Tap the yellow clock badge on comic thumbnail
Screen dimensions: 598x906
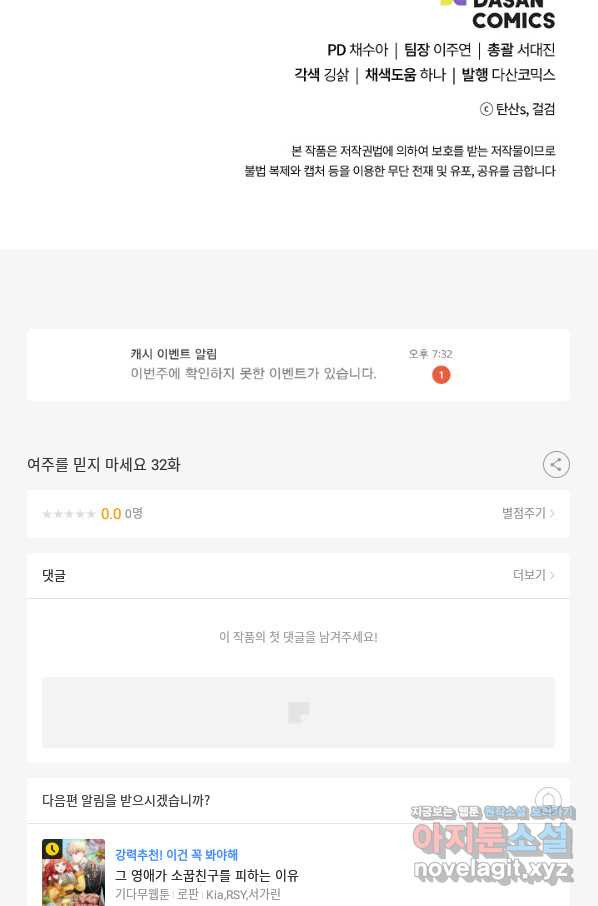tap(52, 849)
